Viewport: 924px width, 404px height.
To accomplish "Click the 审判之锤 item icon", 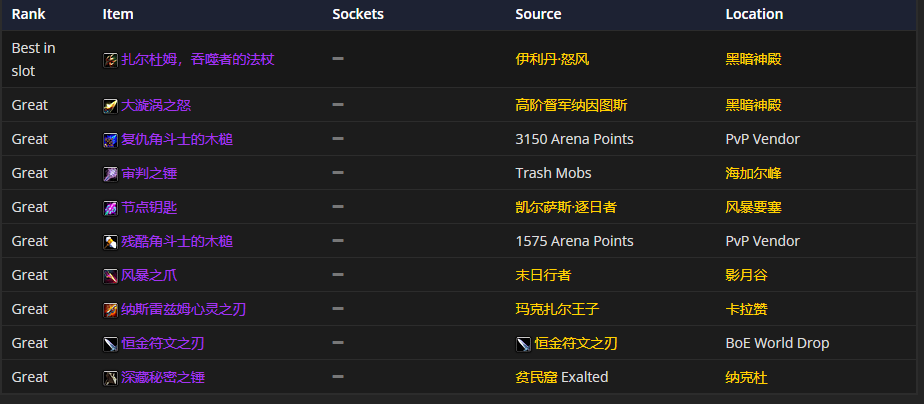I will tap(110, 174).
